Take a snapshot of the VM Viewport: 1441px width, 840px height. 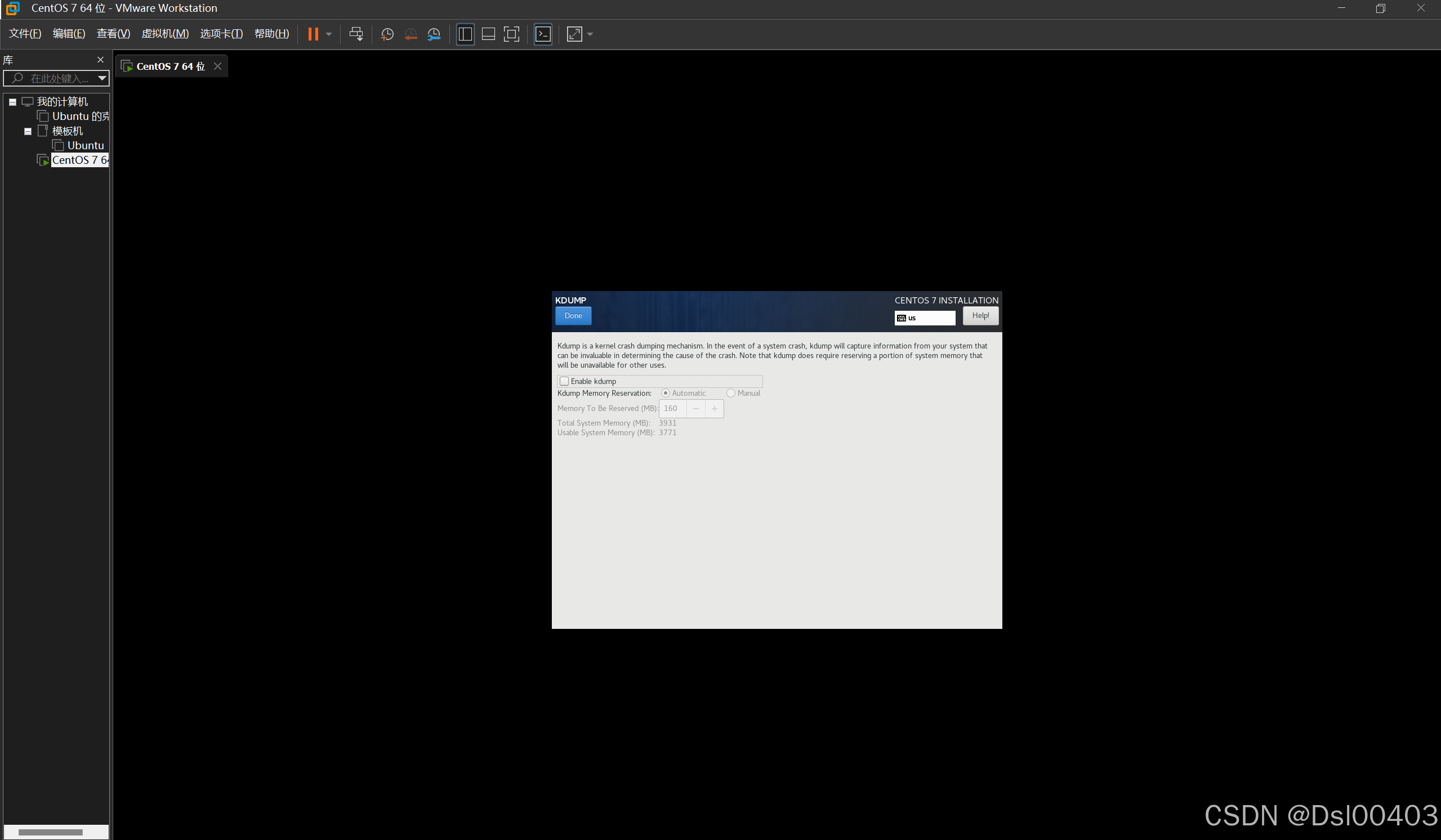(387, 34)
